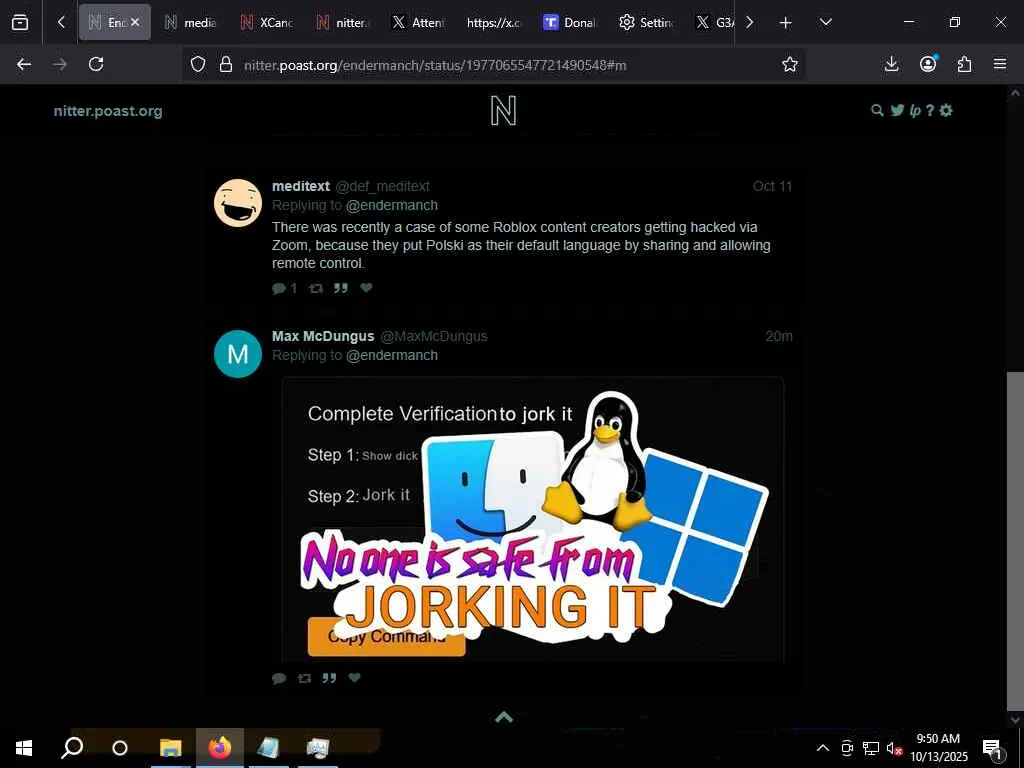Click the retweet icon on meditext's tweet
The width and height of the screenshot is (1024, 768).
[x=316, y=288]
